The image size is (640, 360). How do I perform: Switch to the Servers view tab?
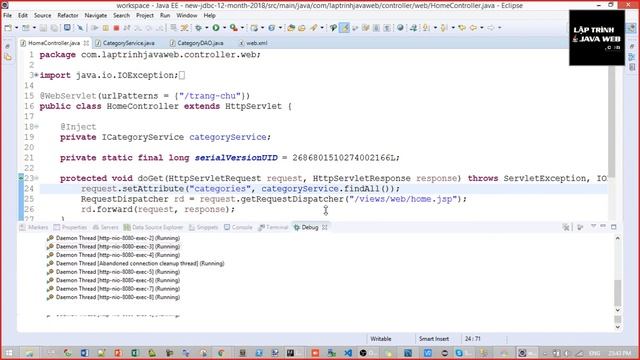106,227
